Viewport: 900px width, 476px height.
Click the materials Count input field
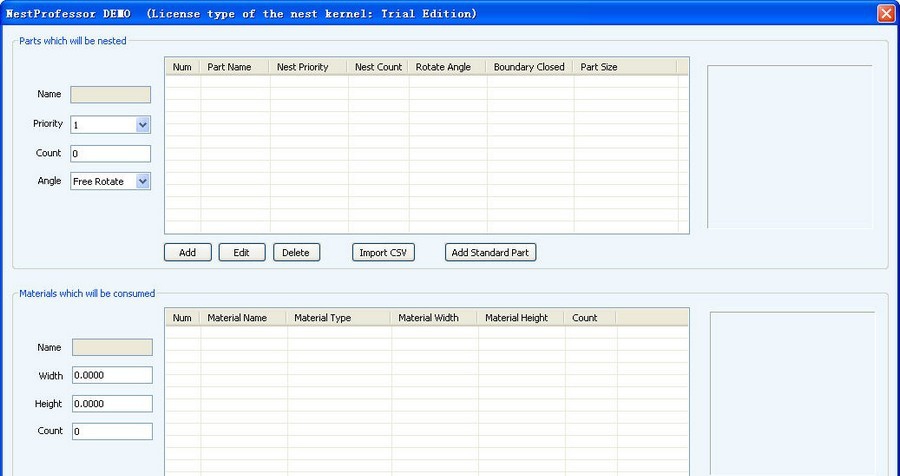(110, 432)
